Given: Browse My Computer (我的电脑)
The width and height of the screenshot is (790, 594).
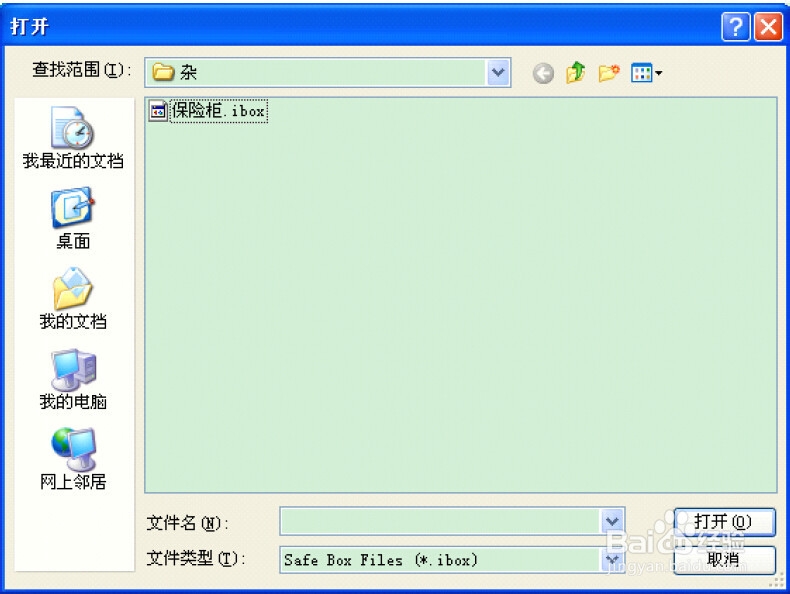Looking at the screenshot, I should pos(73,379).
